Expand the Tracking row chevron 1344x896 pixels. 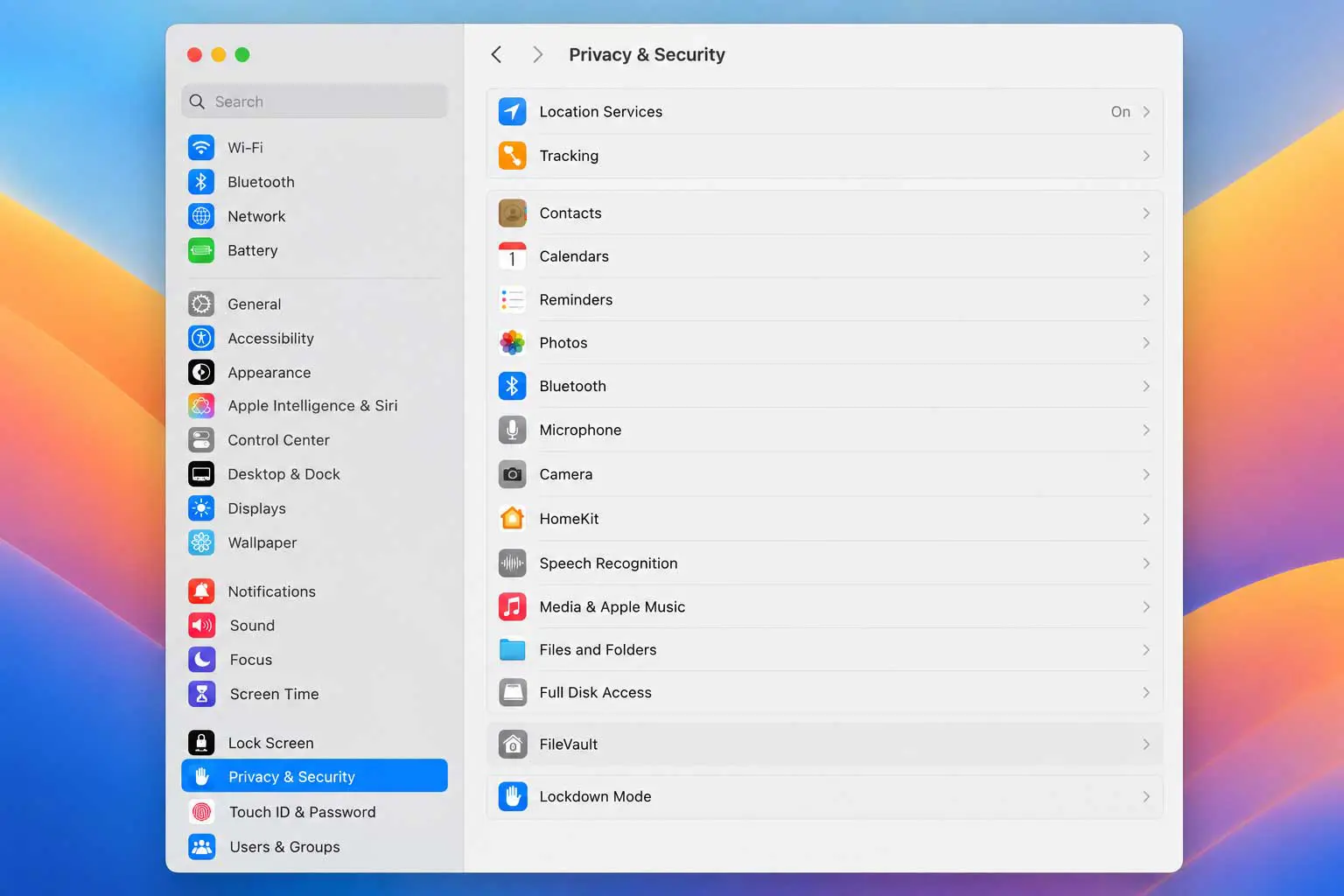tap(1146, 156)
